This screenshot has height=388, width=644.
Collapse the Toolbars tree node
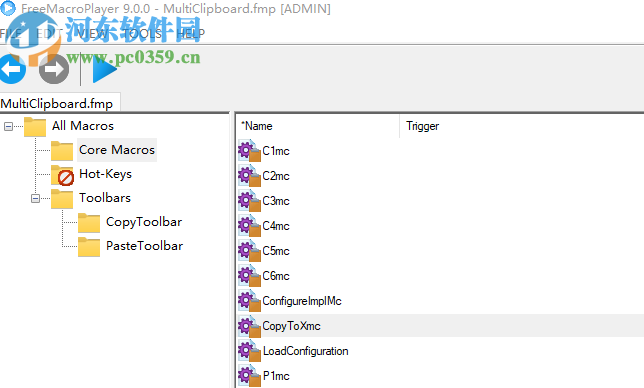click(35, 199)
